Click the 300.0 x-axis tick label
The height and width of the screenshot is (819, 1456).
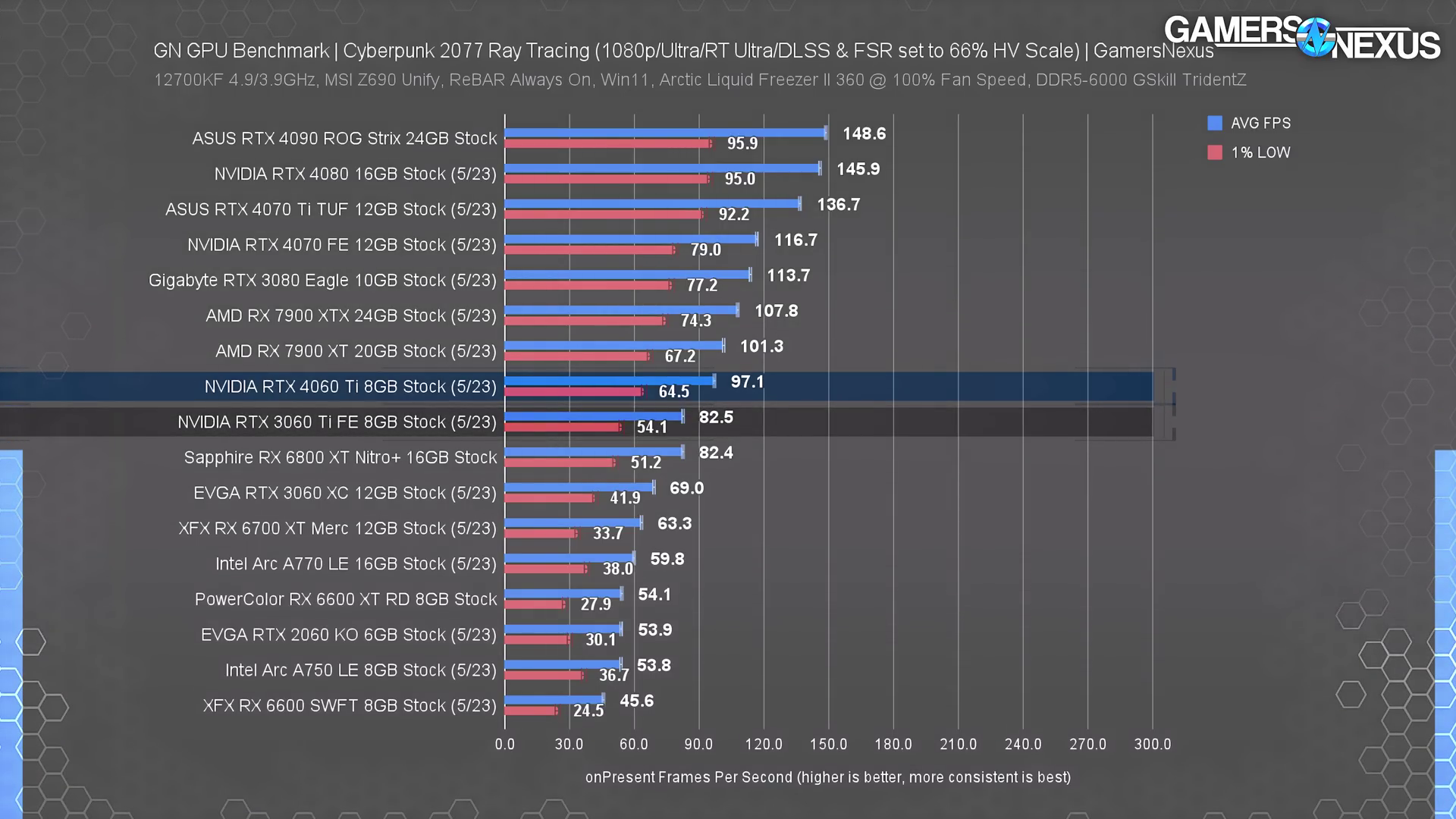(x=1152, y=745)
